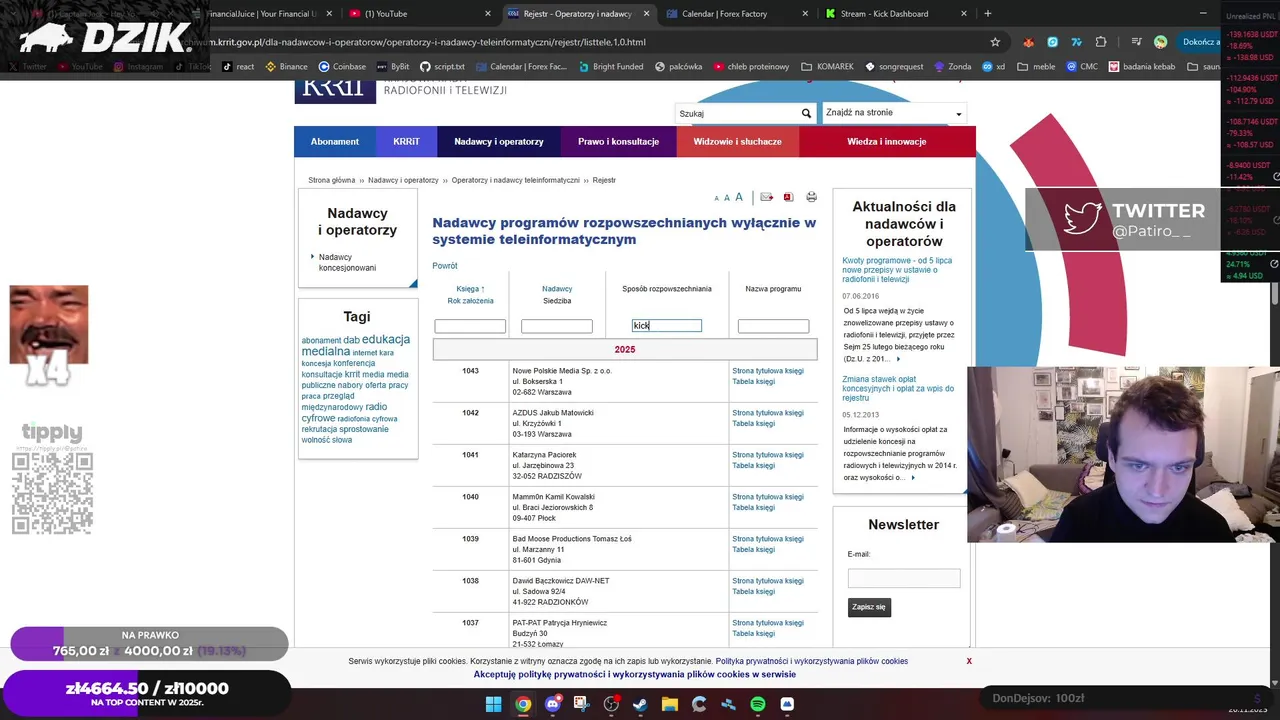Sort by 'Księga' column header
The image size is (1280, 720).
click(470, 289)
